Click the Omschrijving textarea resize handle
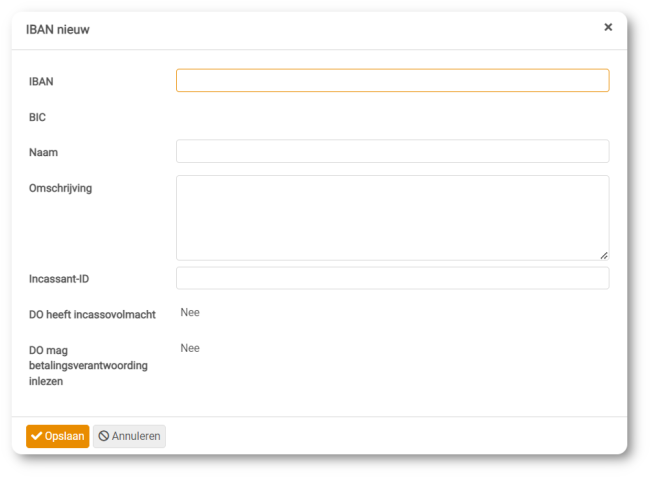Image resolution: width=650 pixels, height=477 pixels. tap(604, 256)
